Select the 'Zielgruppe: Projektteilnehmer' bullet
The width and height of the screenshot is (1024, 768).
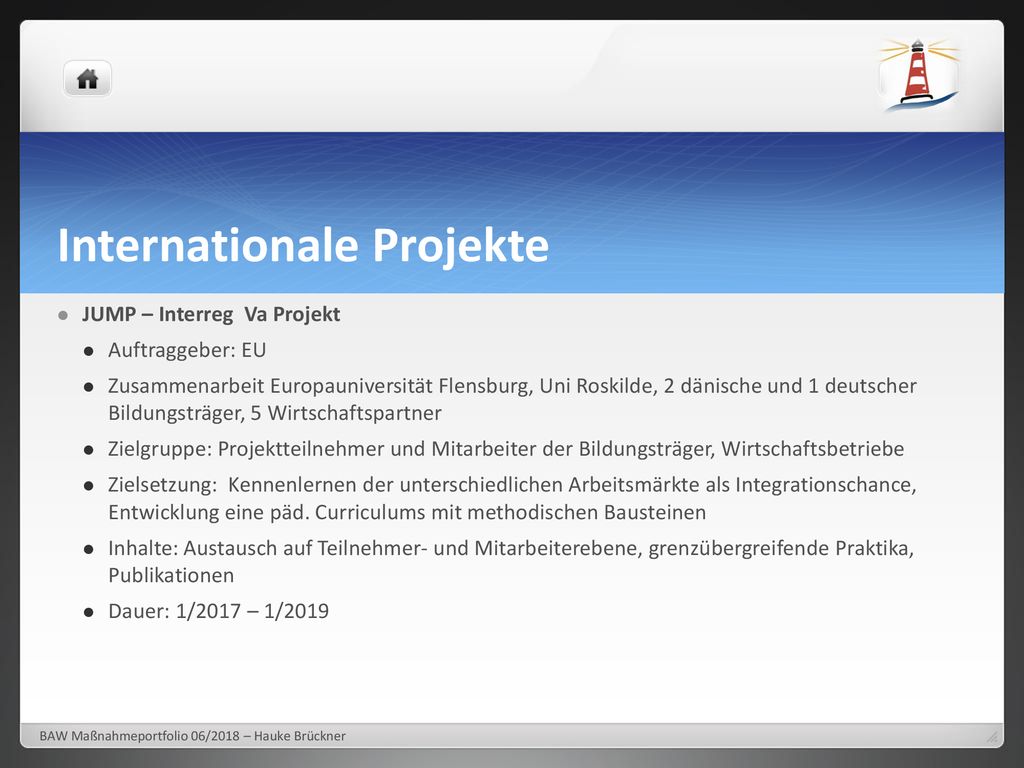pyautogui.click(x=506, y=449)
